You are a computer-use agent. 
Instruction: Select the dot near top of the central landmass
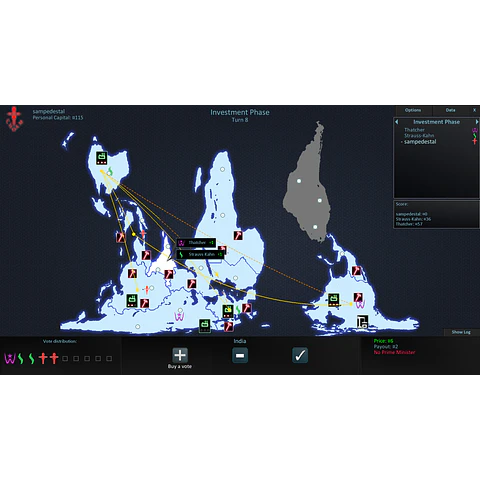pos(222,169)
